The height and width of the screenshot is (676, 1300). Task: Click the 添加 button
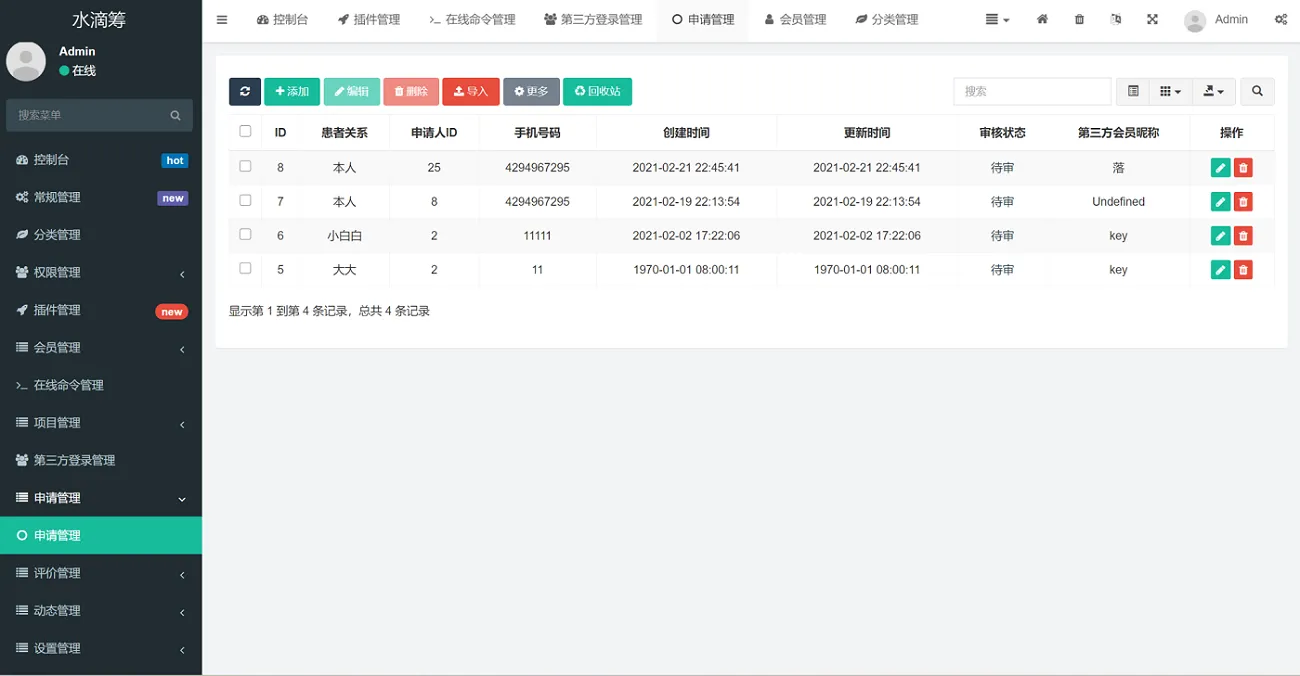click(292, 91)
